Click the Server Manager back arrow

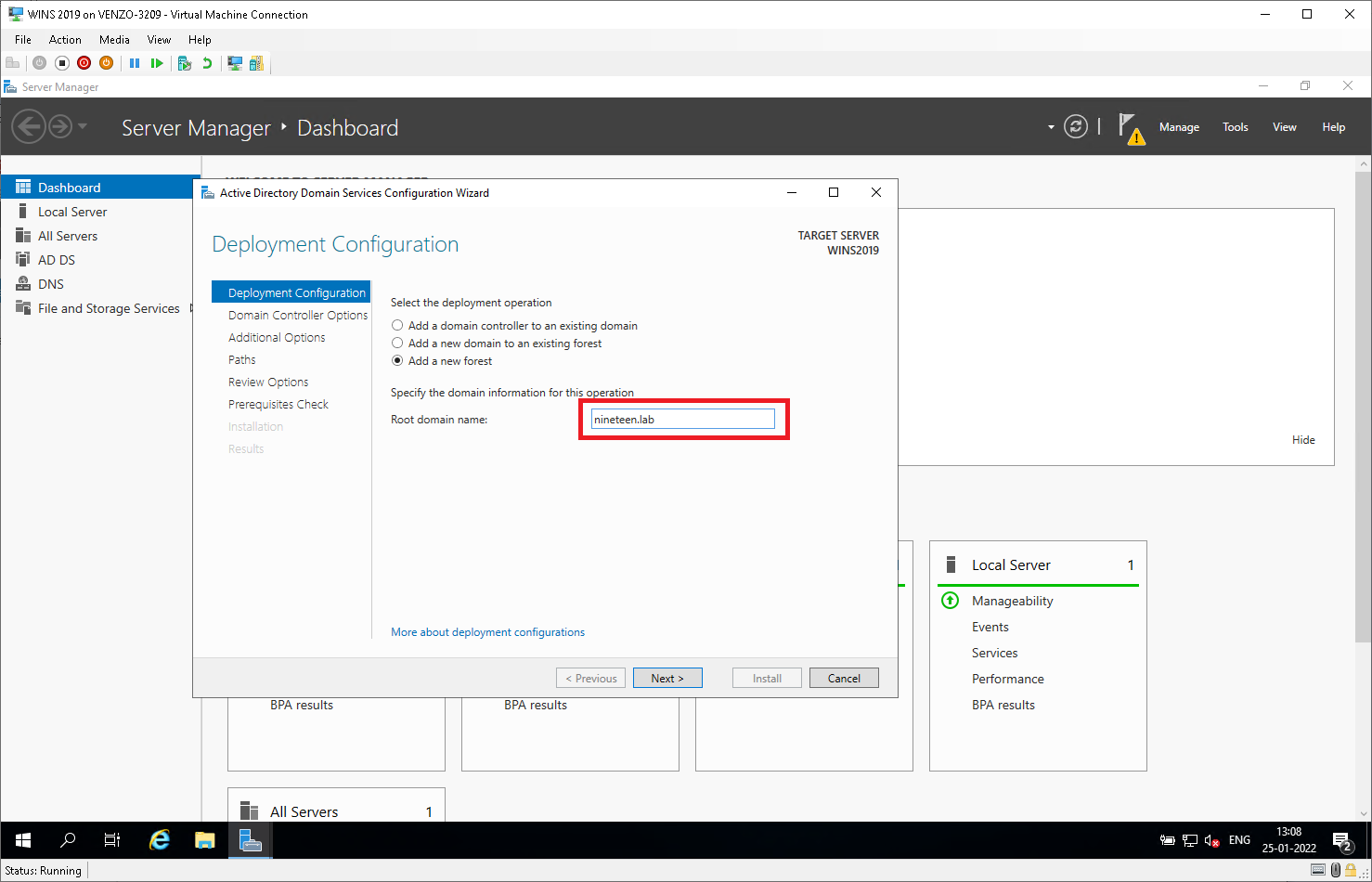(29, 126)
